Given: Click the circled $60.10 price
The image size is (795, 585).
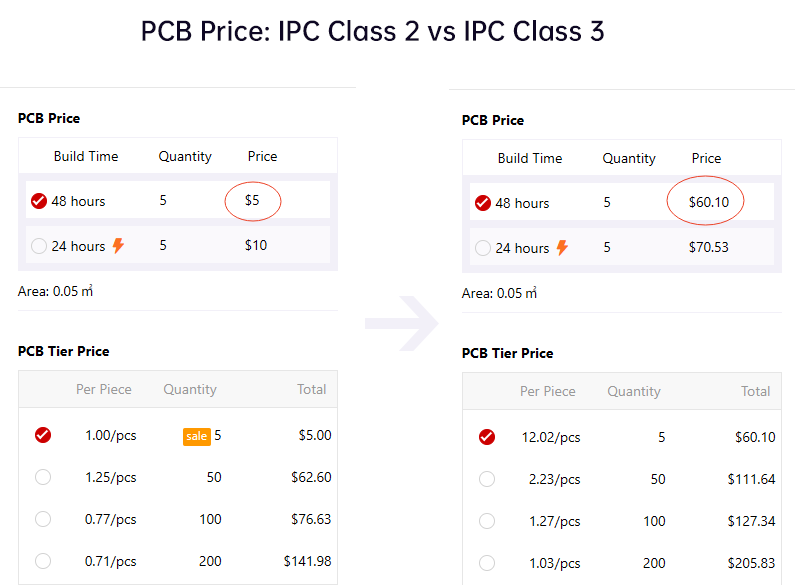Looking at the screenshot, I should (708, 203).
